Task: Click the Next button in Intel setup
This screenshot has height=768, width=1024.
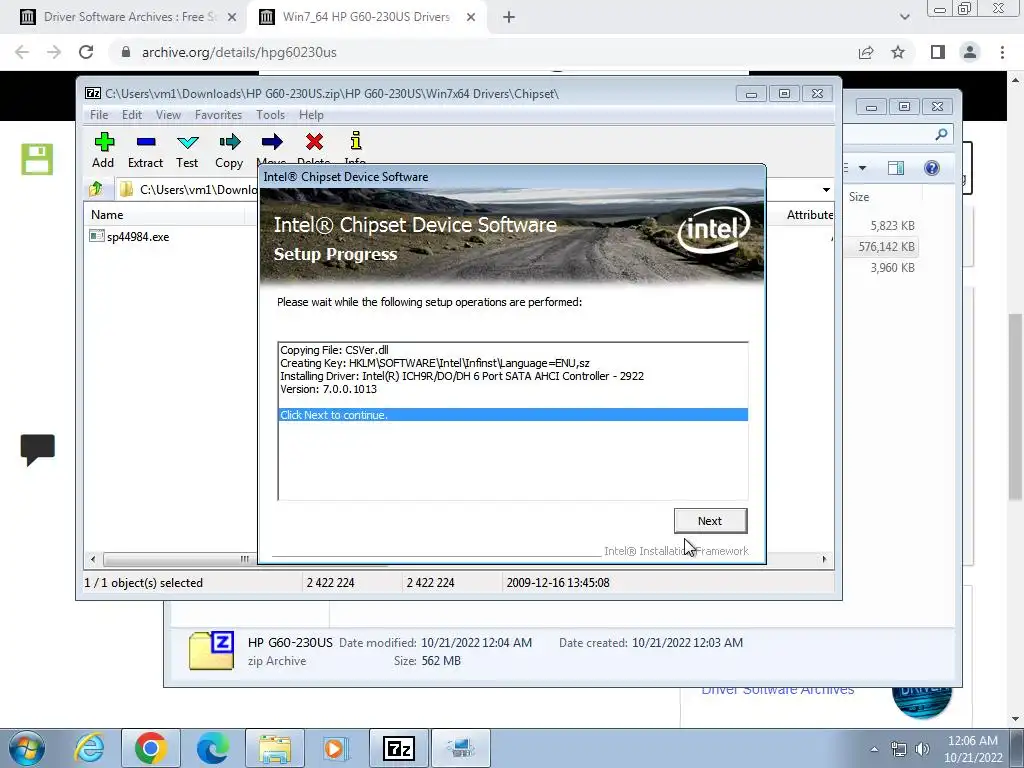Action: [x=710, y=520]
